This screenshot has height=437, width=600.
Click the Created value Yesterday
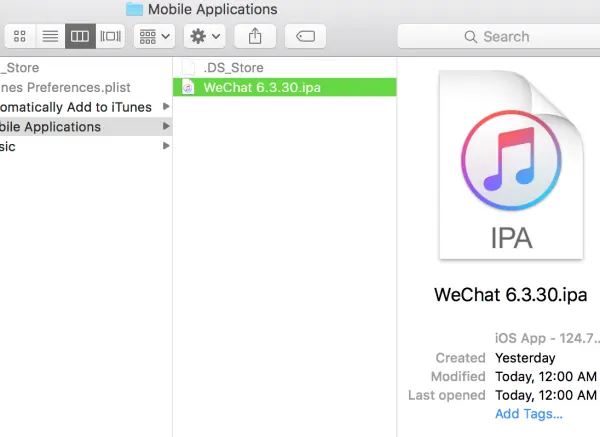coord(525,358)
